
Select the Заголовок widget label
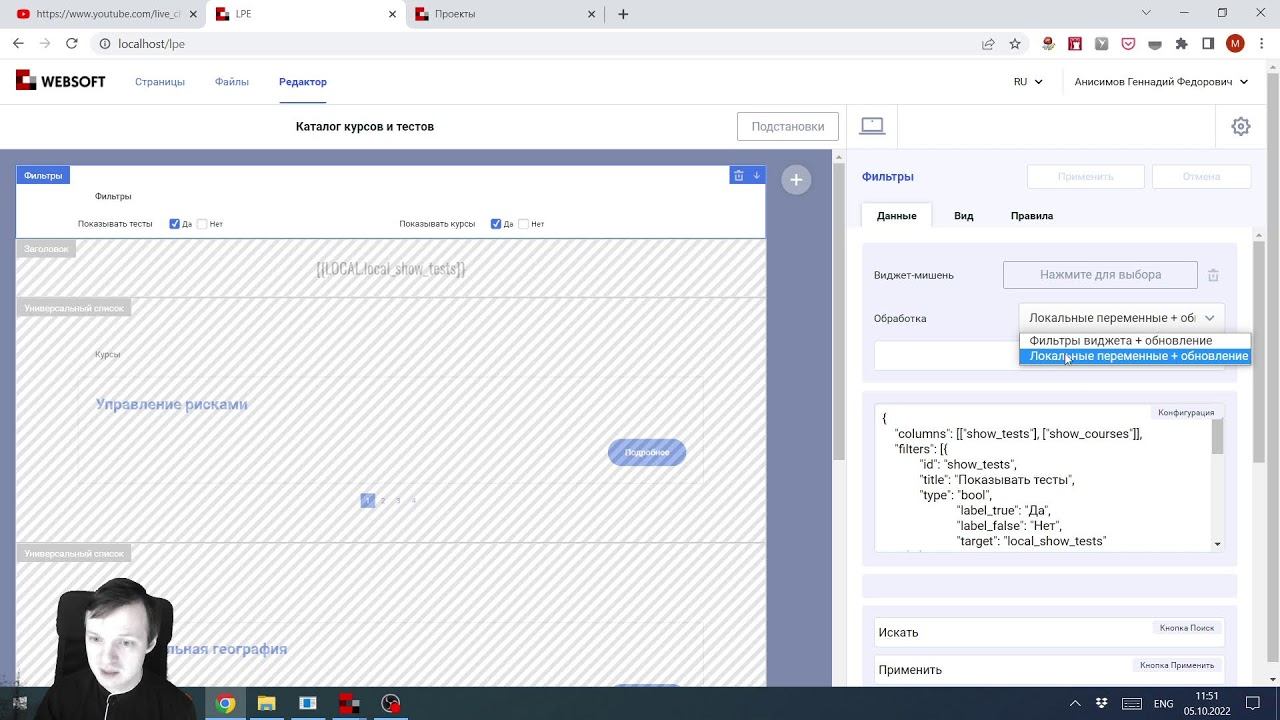[46, 249]
